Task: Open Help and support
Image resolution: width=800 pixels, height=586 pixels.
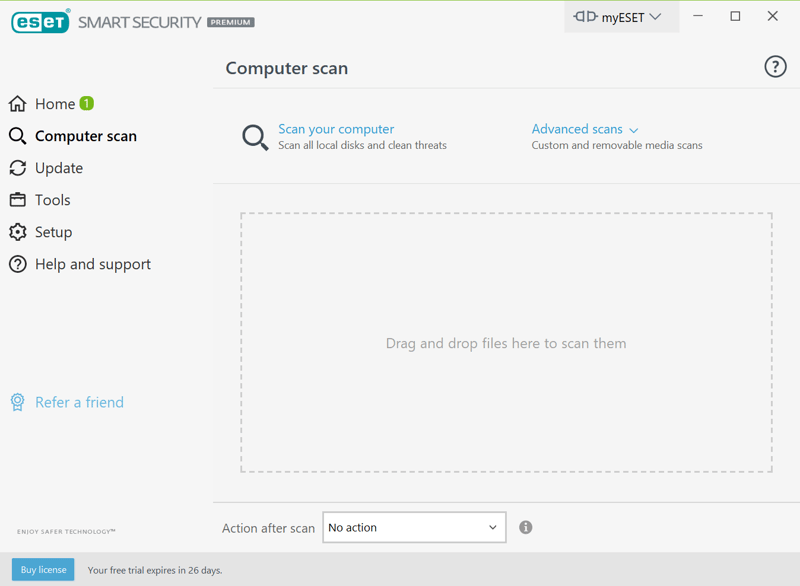Action: [x=93, y=264]
